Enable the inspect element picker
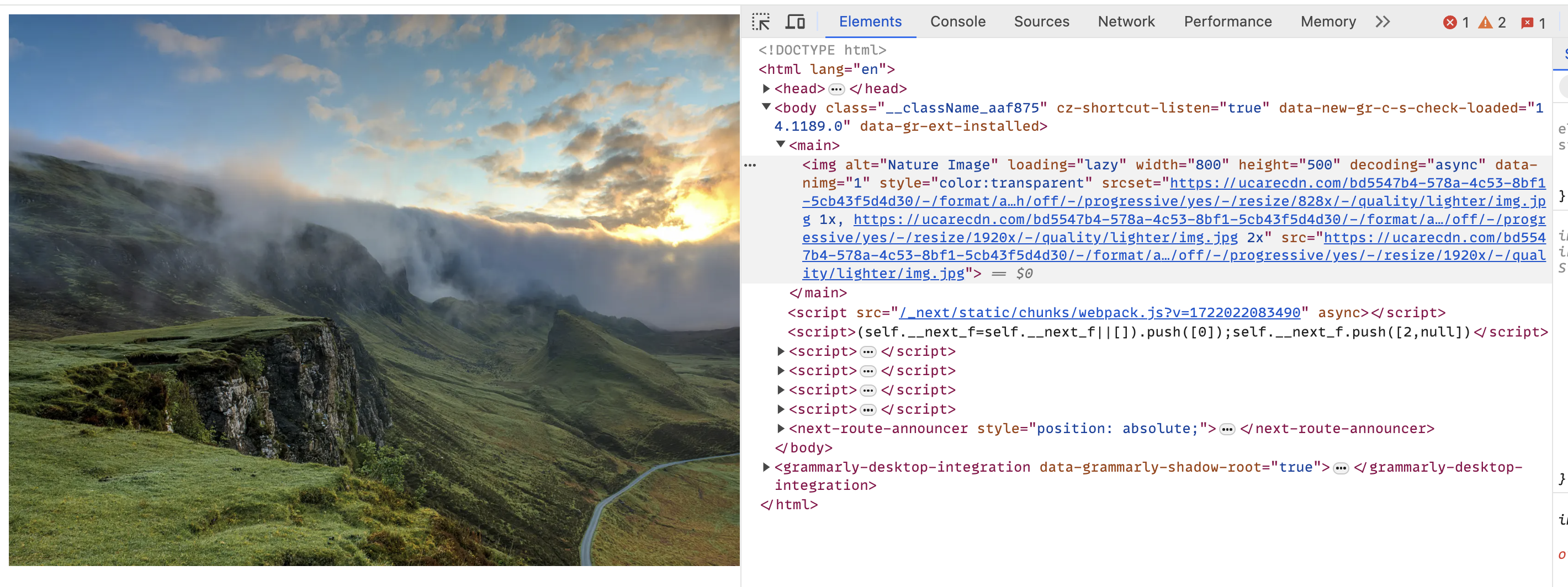 click(x=761, y=20)
